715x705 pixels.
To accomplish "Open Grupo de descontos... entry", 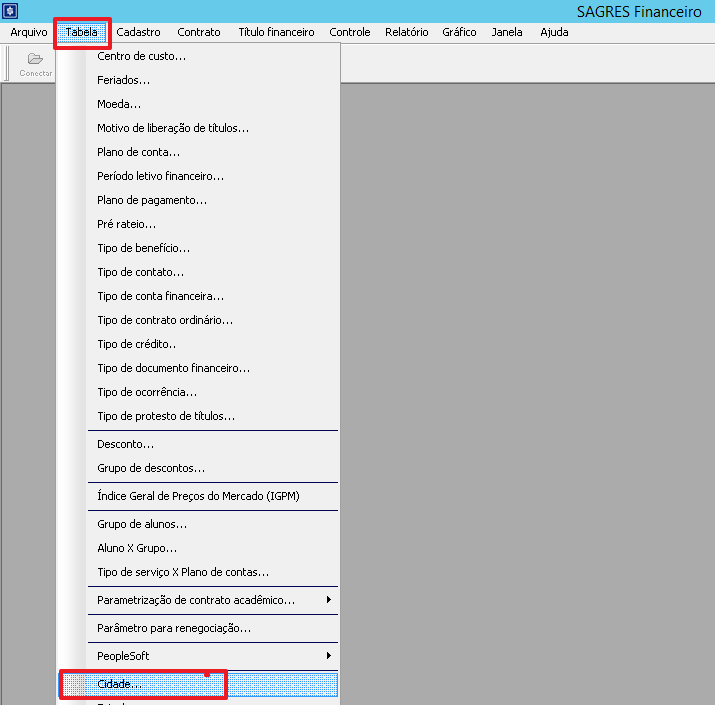I will click(x=151, y=468).
